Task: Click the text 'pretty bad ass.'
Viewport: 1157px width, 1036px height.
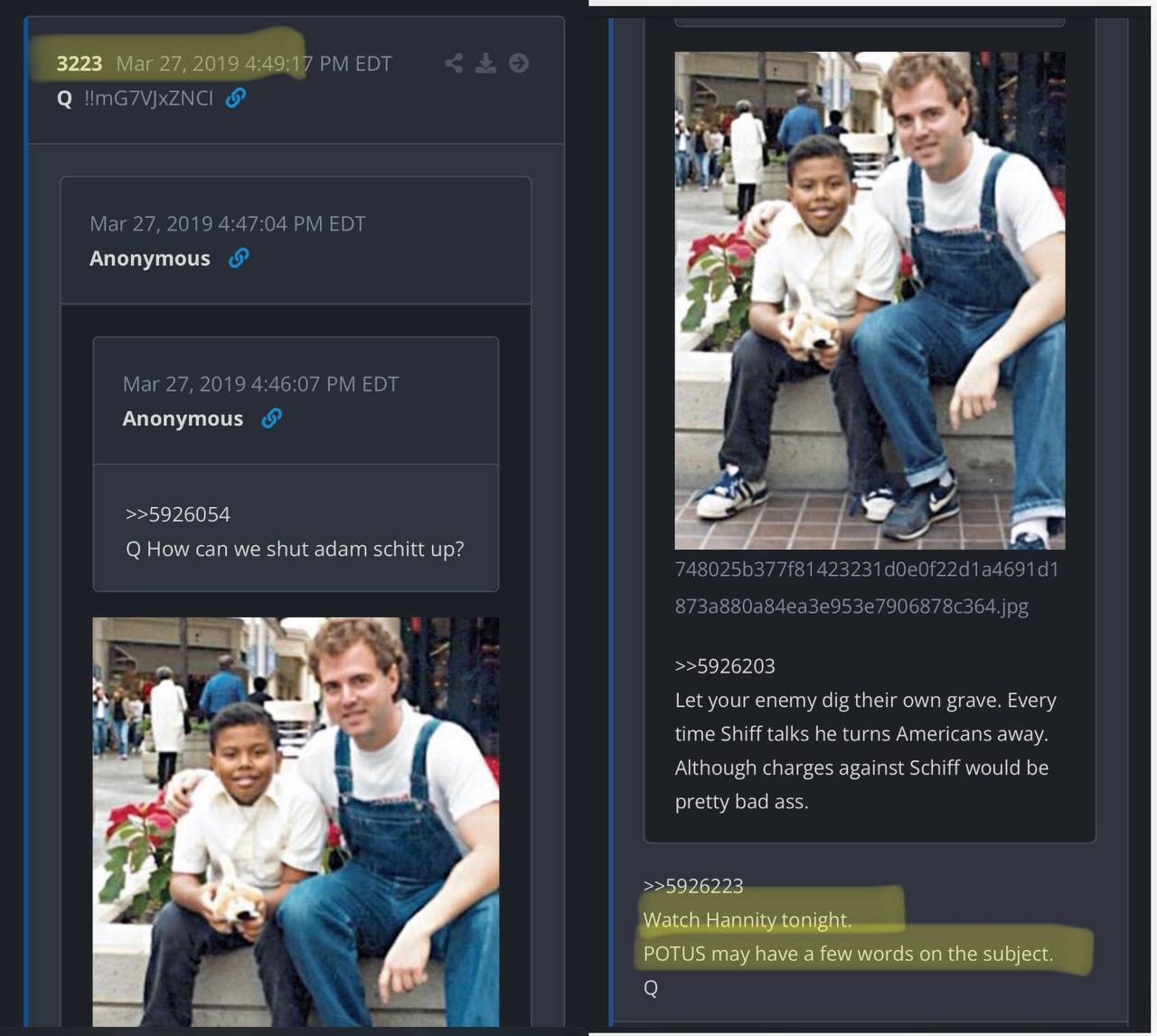Action: click(x=741, y=802)
